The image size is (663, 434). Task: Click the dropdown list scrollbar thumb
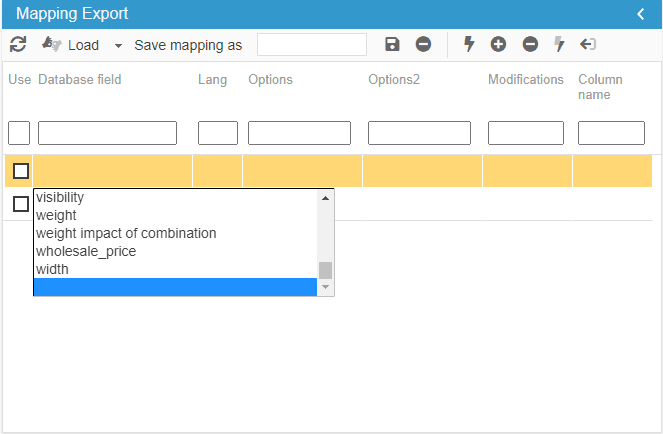point(325,270)
